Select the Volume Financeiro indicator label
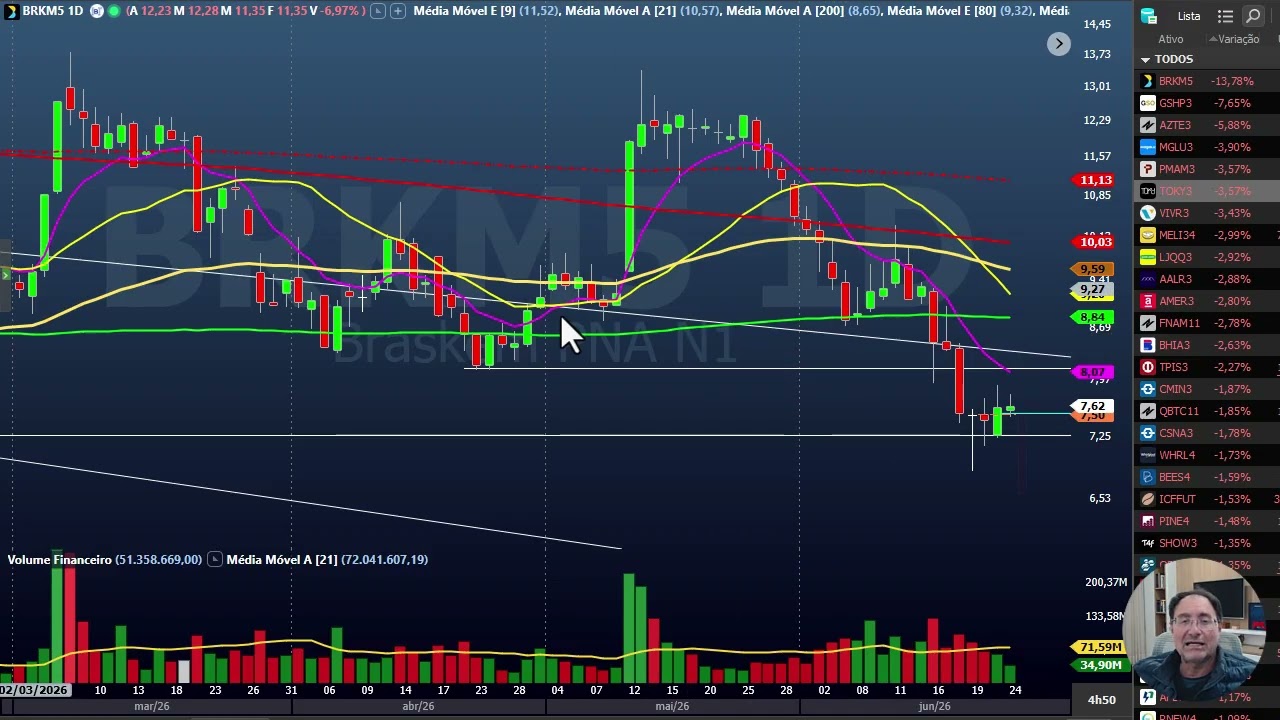Viewport: 1280px width, 720px height. 59,560
